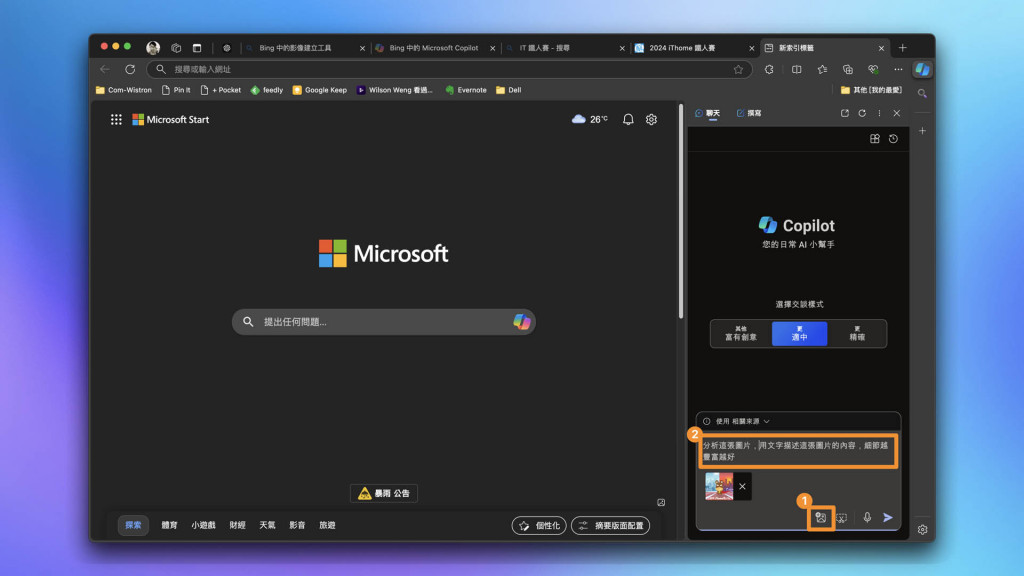Select 旅遊 feed category

(x=327, y=525)
